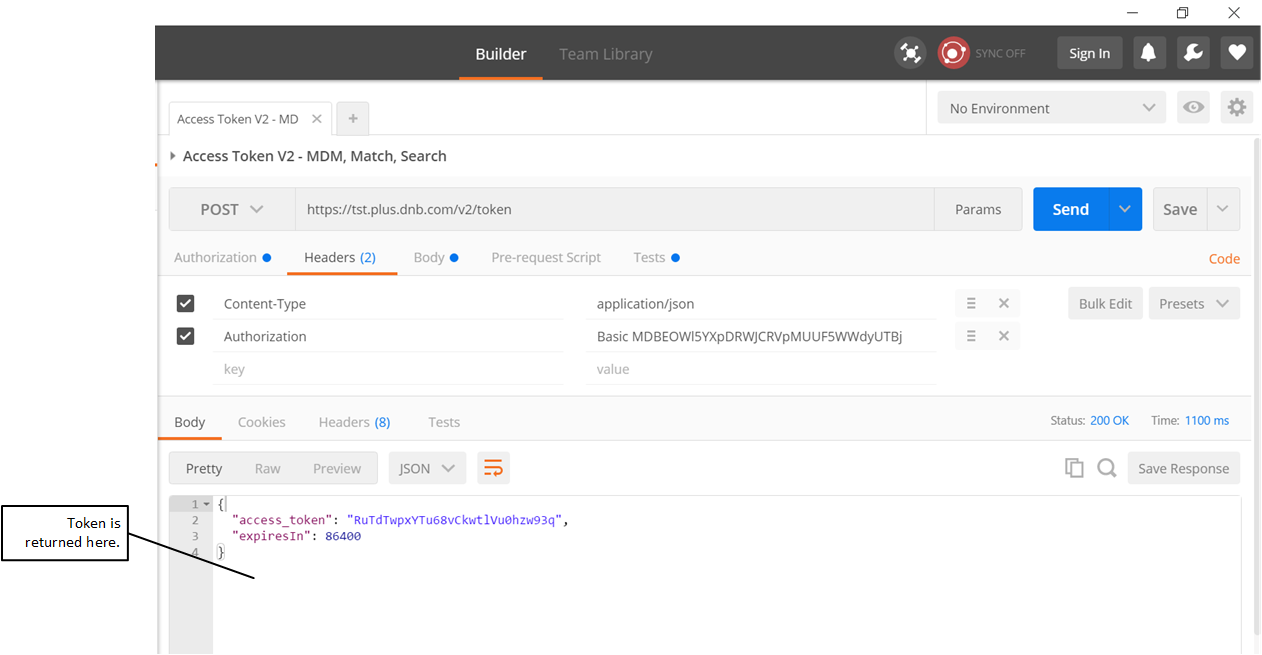The height and width of the screenshot is (655, 1262).
Task: Select the Preview response view
Action: 337,468
